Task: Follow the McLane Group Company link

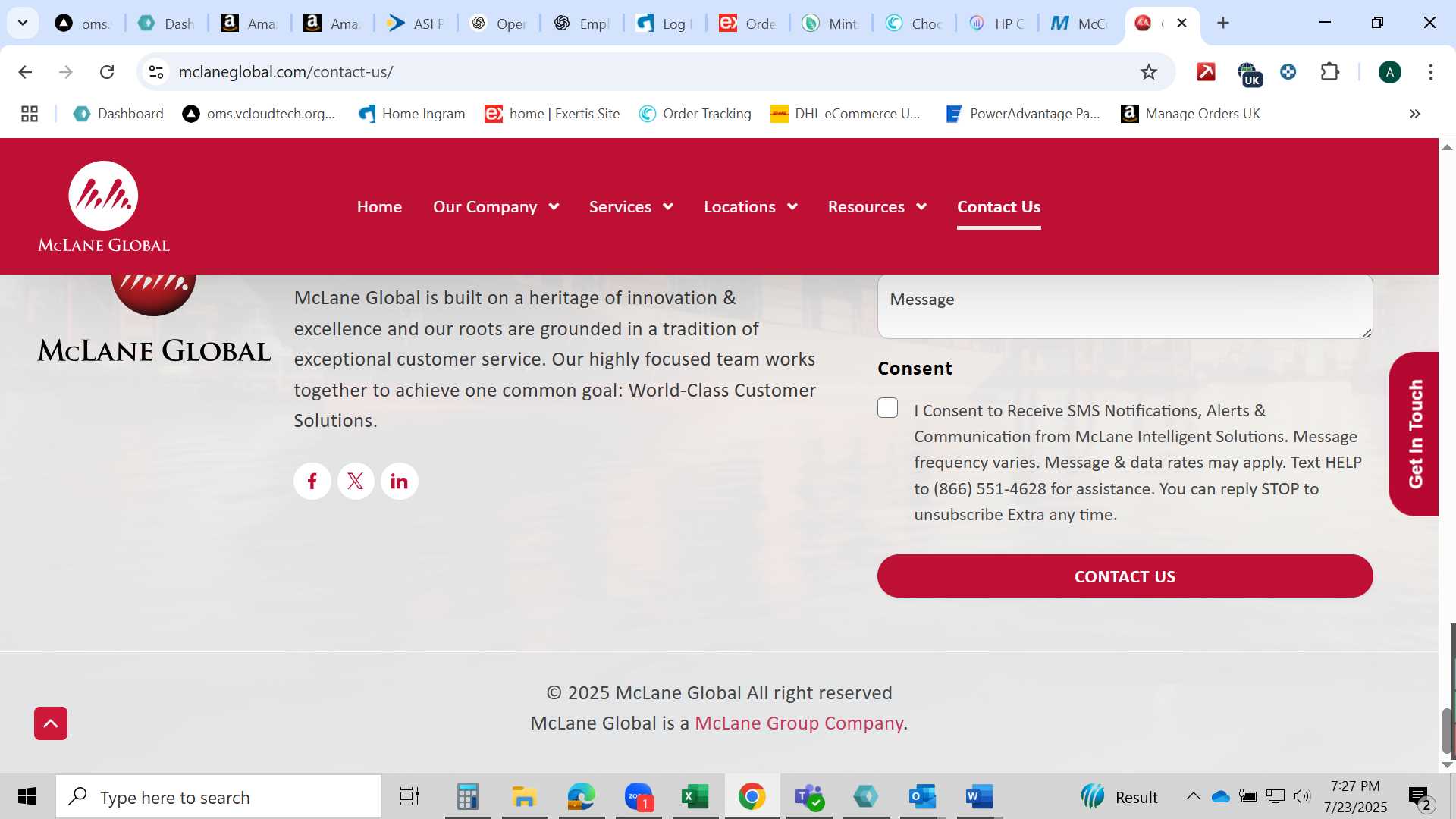Action: click(799, 723)
